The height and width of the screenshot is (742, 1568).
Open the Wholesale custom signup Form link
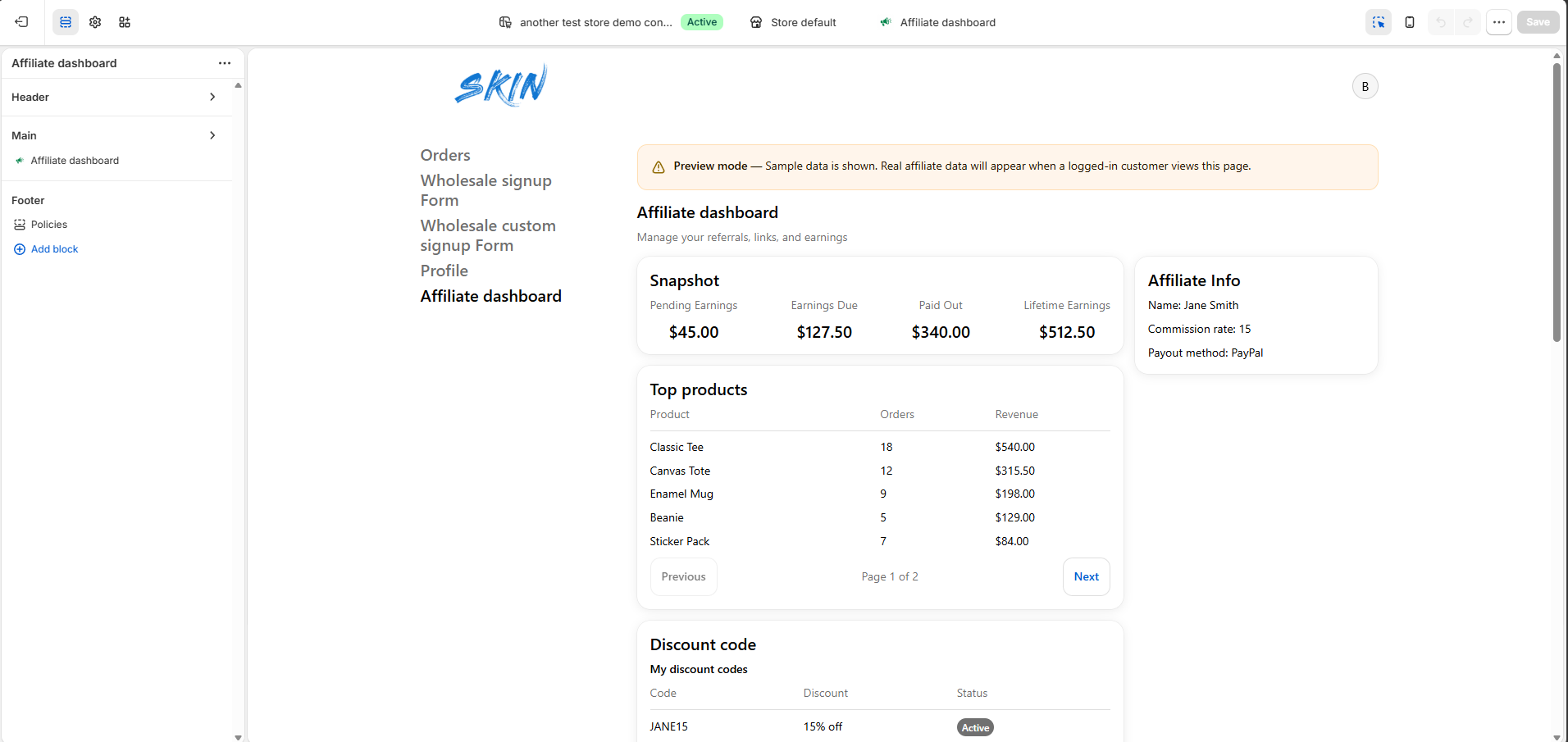(488, 235)
